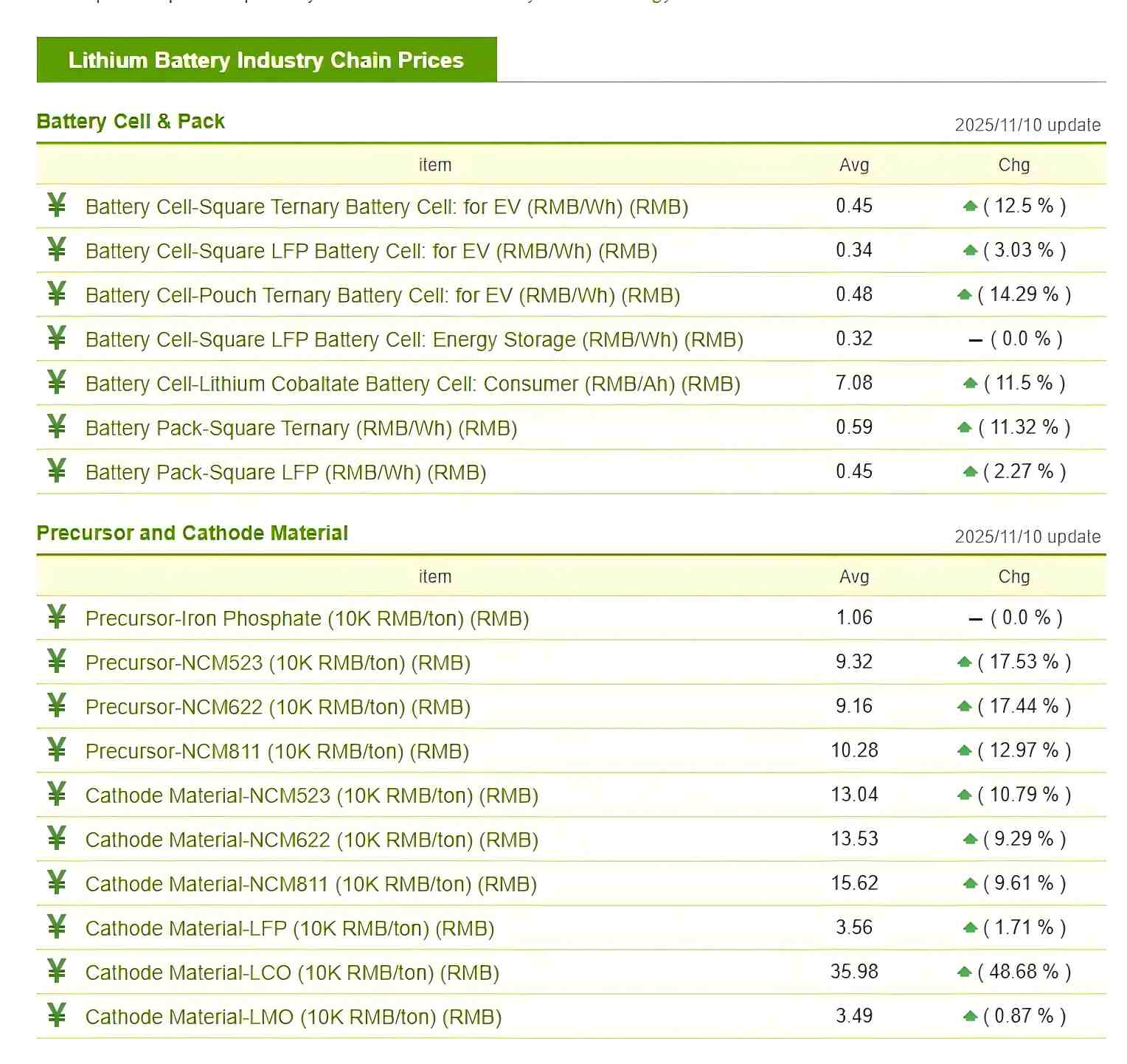Click yen icon beside Precursor-Iron Phosphate

(x=57, y=617)
